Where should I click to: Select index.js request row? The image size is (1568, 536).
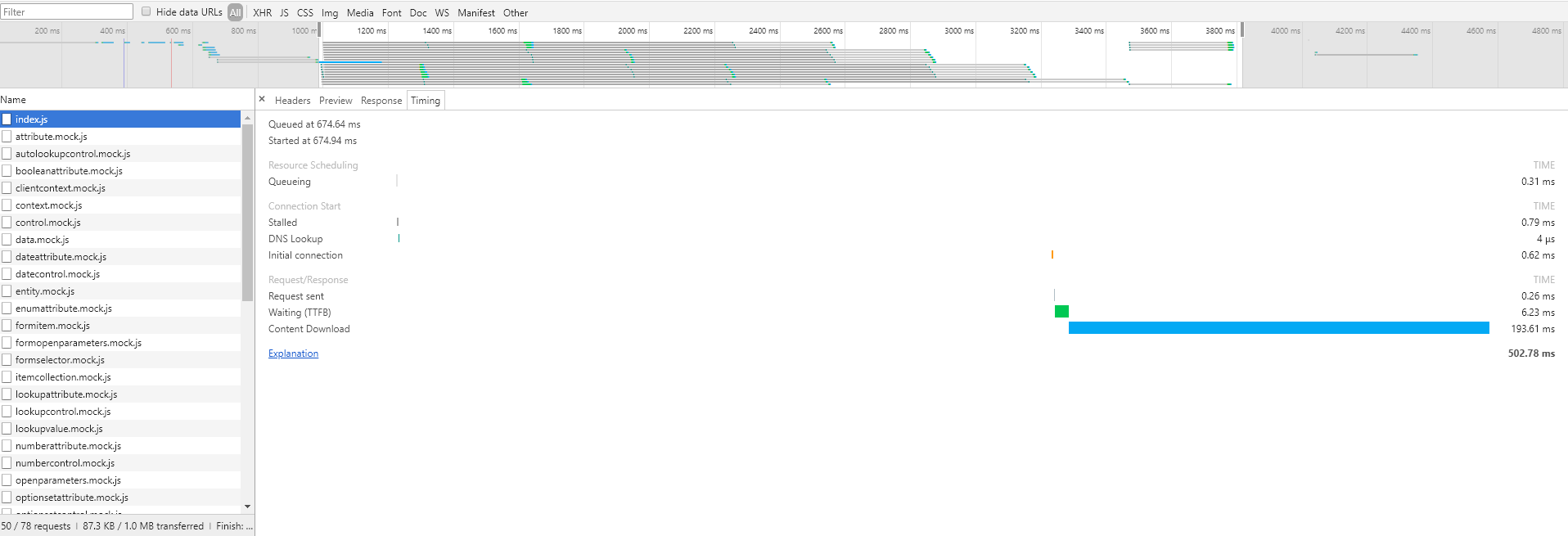(x=120, y=119)
